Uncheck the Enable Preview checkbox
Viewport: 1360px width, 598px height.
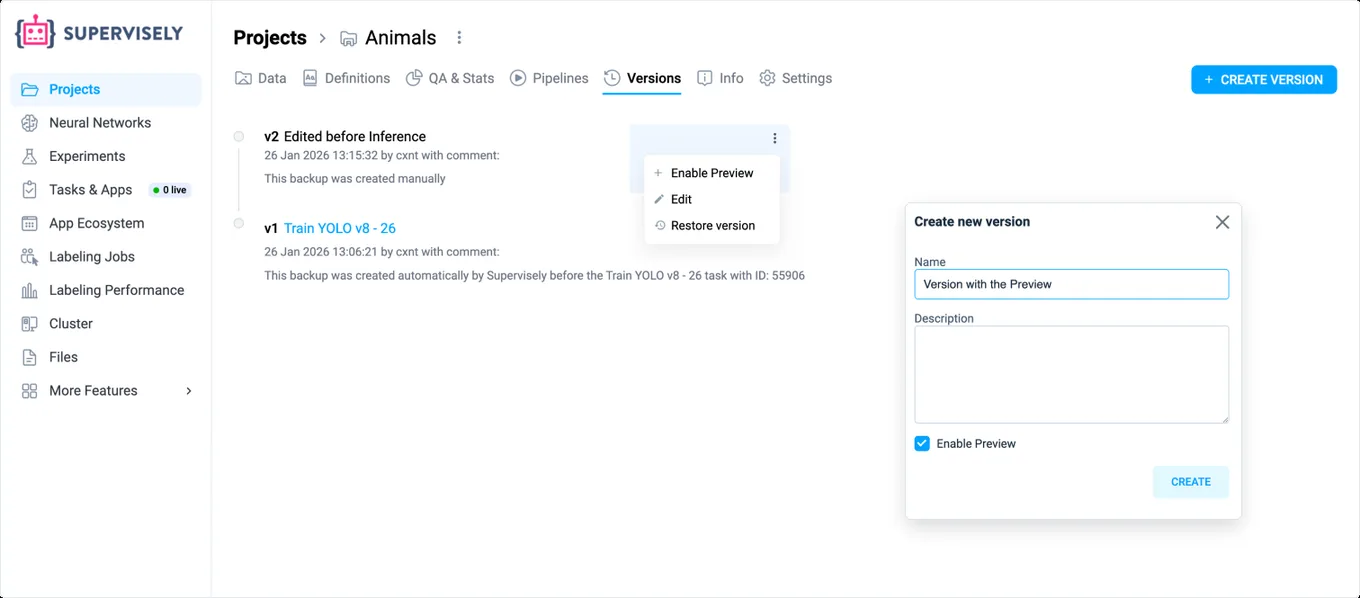[922, 444]
